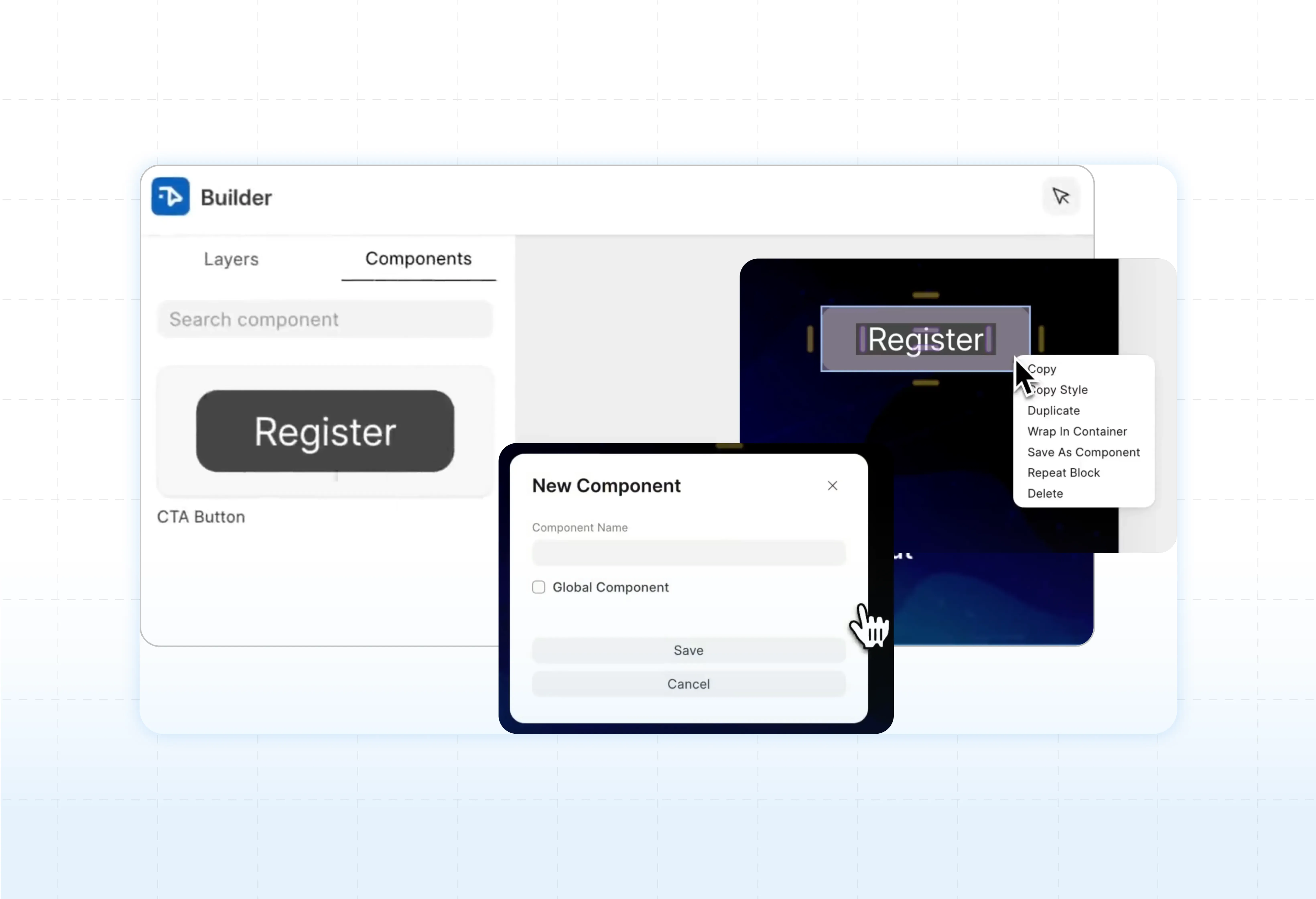
Task: Switch to the Layers tab
Action: pos(231,259)
